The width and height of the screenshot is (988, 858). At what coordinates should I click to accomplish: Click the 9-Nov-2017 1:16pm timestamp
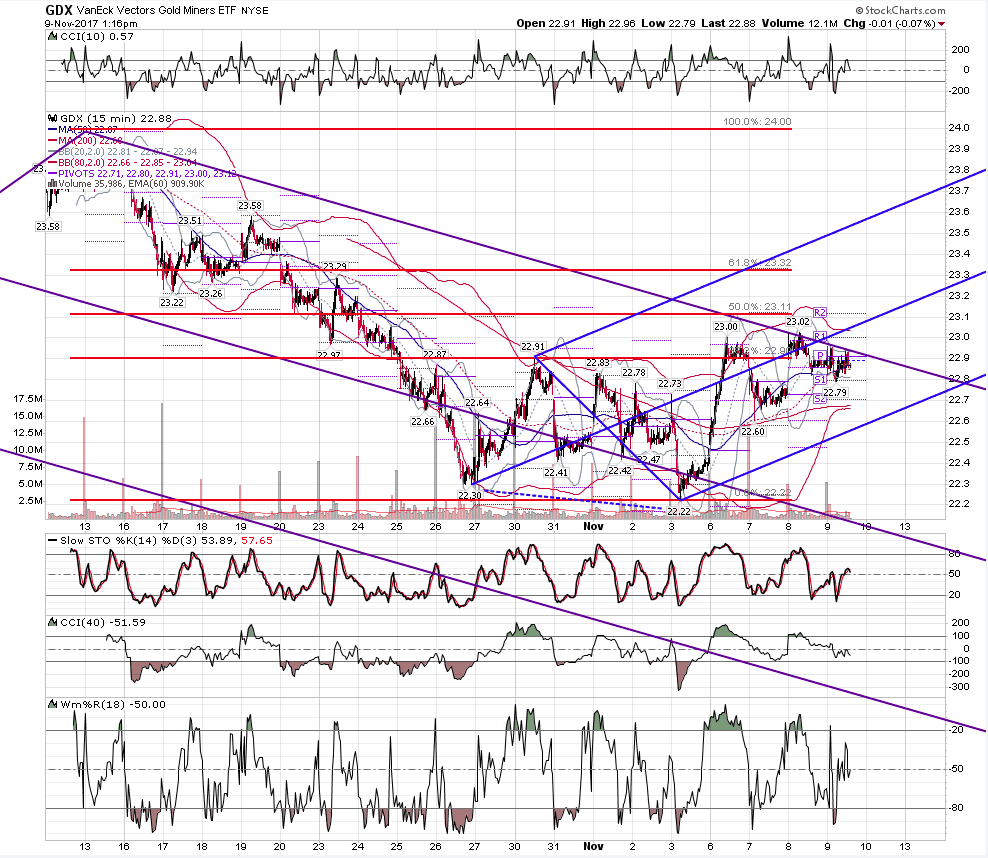coord(91,23)
